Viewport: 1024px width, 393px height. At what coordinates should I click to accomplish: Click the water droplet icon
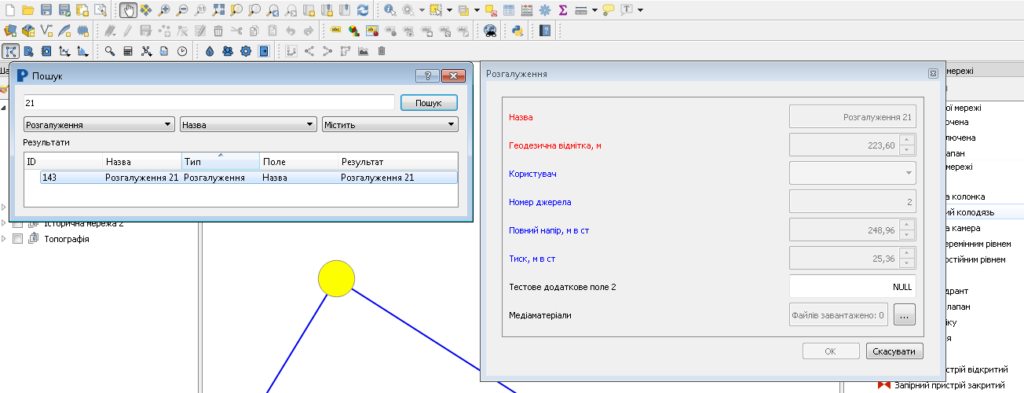(x=210, y=51)
